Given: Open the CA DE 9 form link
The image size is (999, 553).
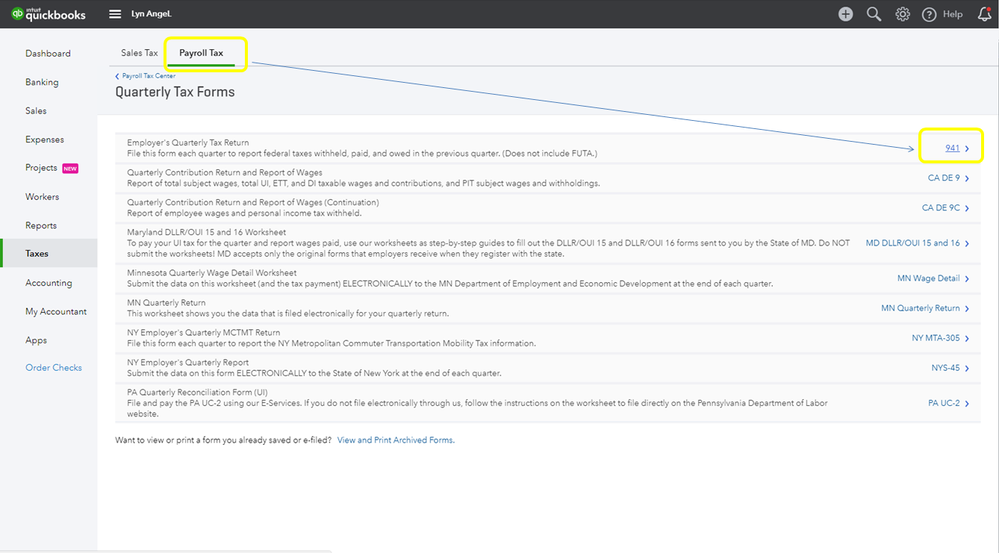Looking at the screenshot, I should point(944,178).
